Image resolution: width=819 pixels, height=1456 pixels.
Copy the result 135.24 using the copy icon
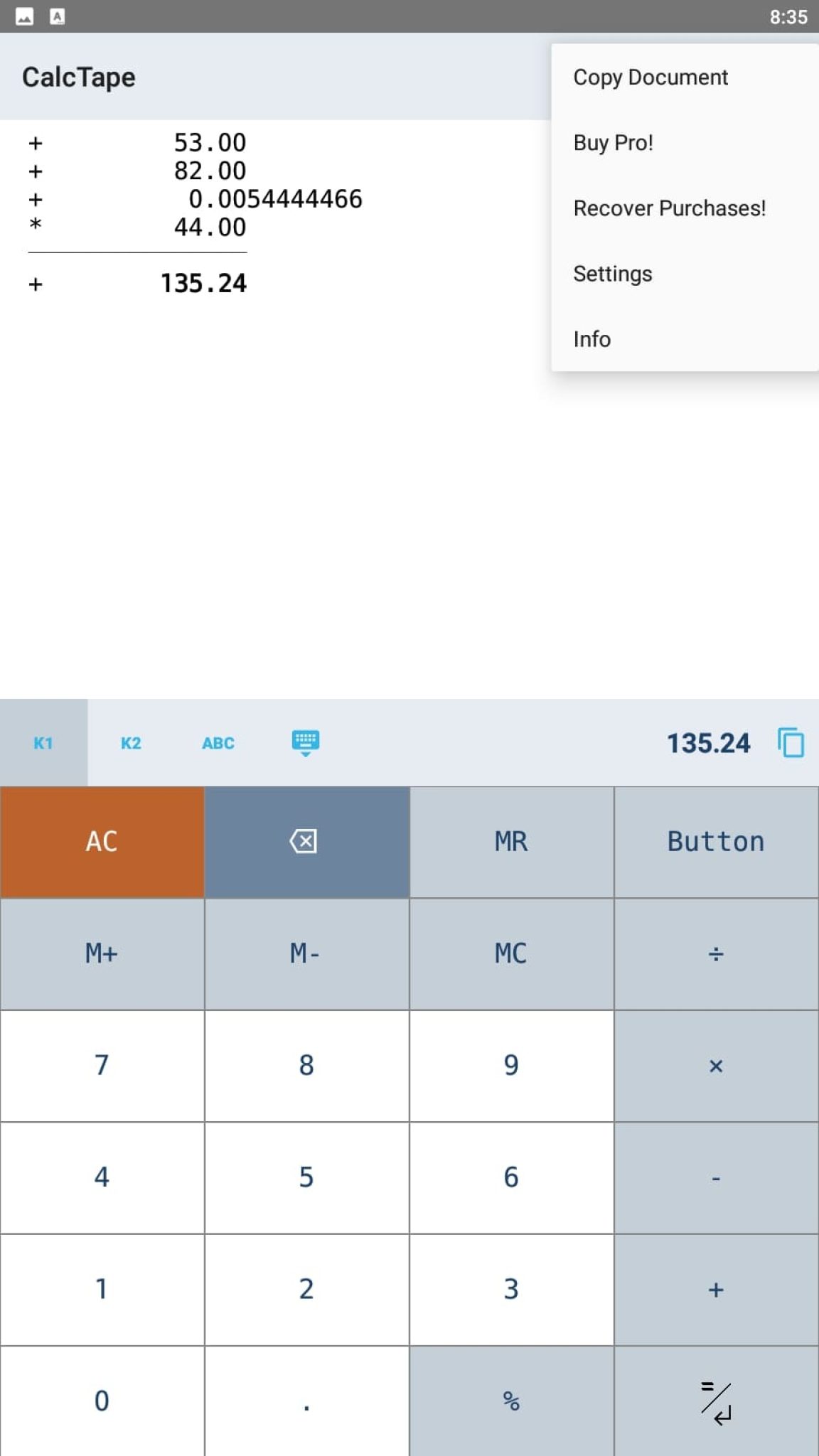click(789, 742)
